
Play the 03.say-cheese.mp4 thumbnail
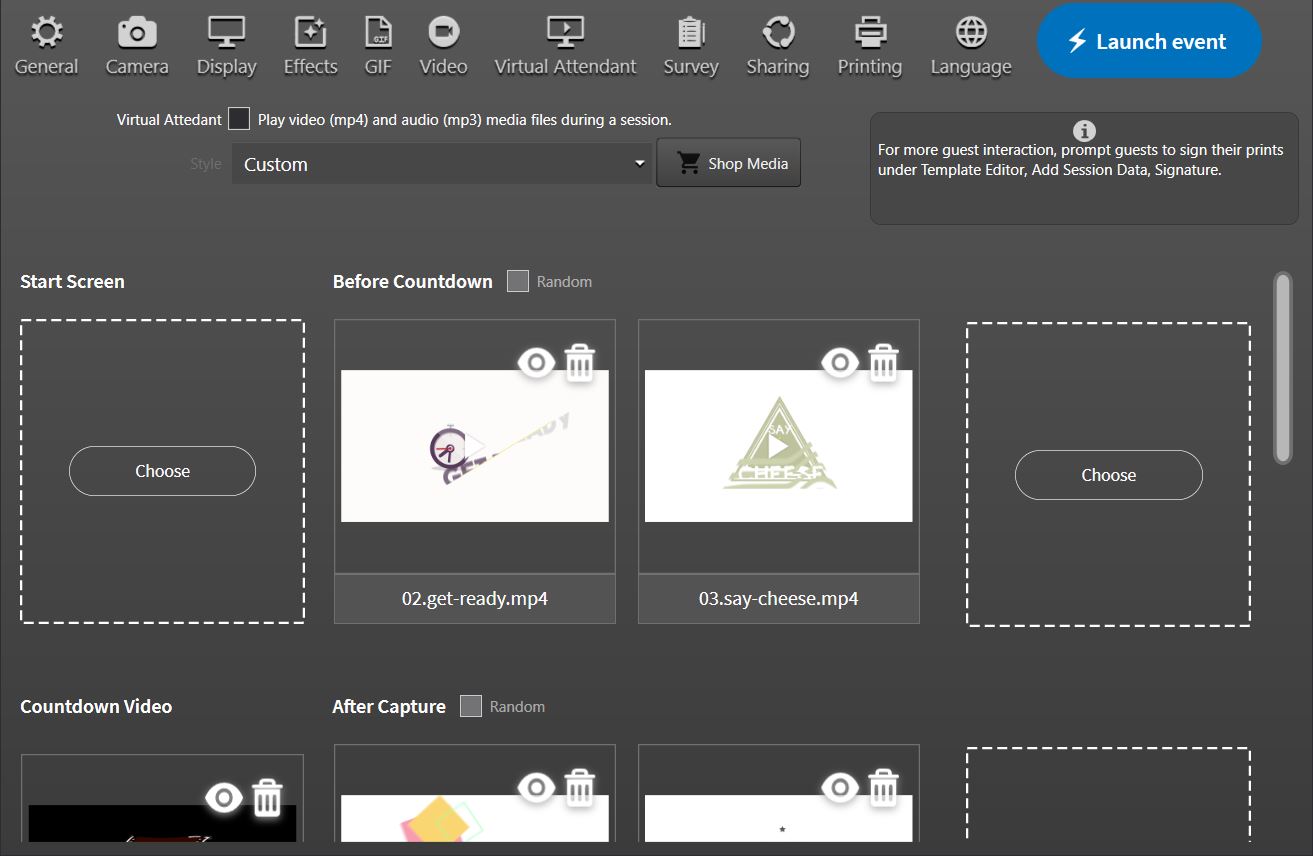point(778,446)
